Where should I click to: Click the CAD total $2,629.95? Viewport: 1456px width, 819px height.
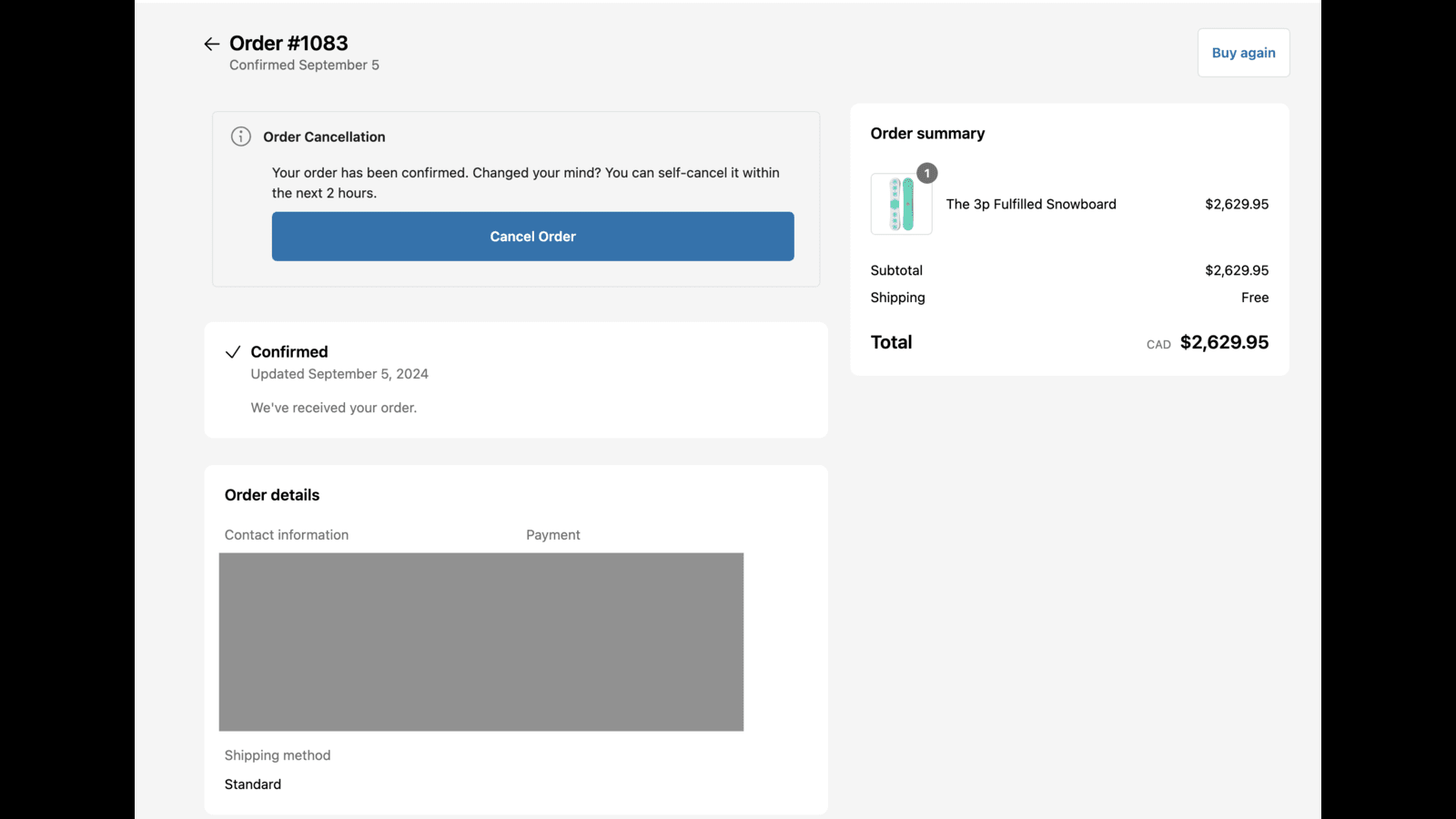tap(1224, 341)
